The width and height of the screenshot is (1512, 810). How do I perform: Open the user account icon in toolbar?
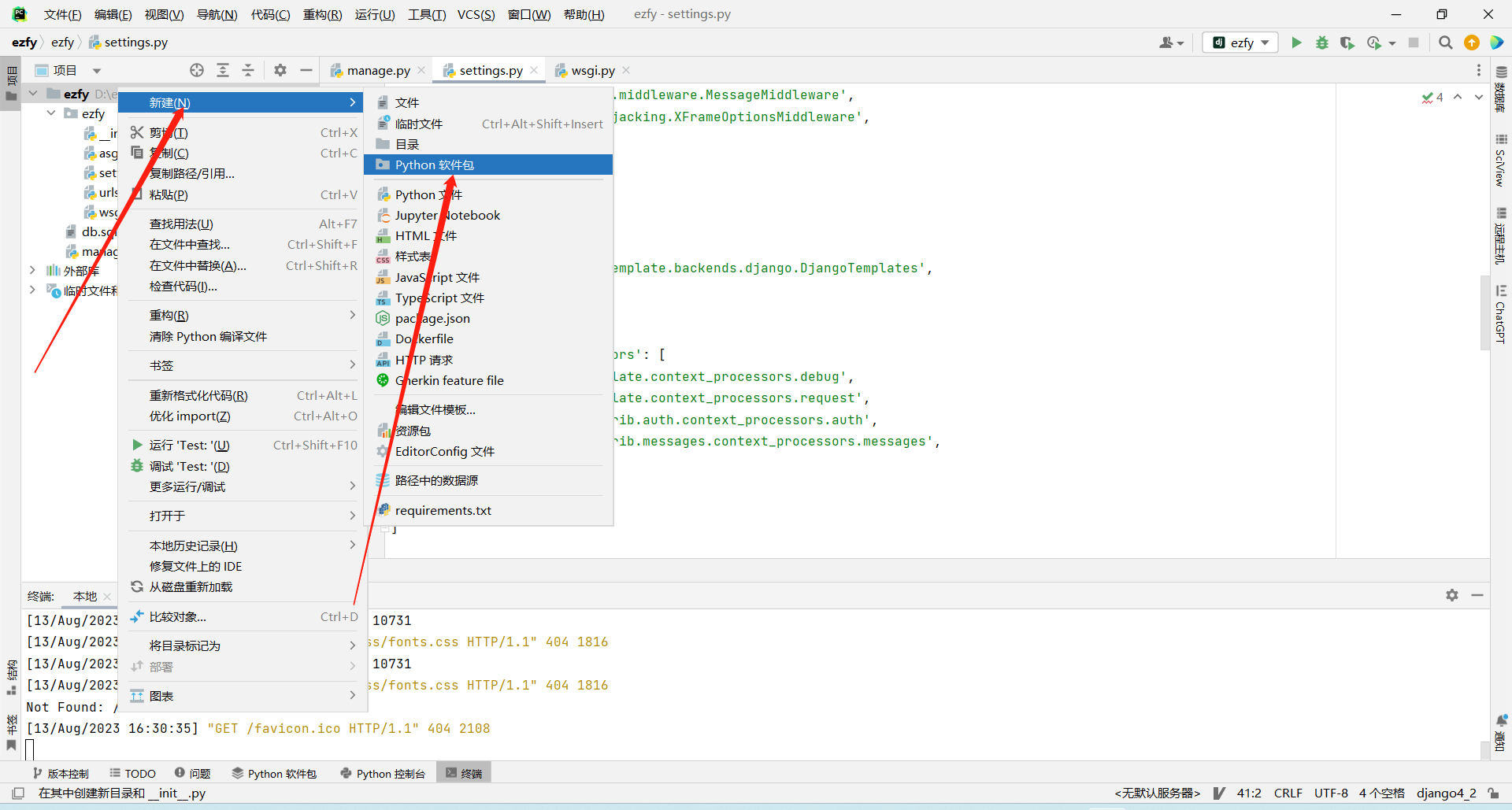(x=1171, y=43)
